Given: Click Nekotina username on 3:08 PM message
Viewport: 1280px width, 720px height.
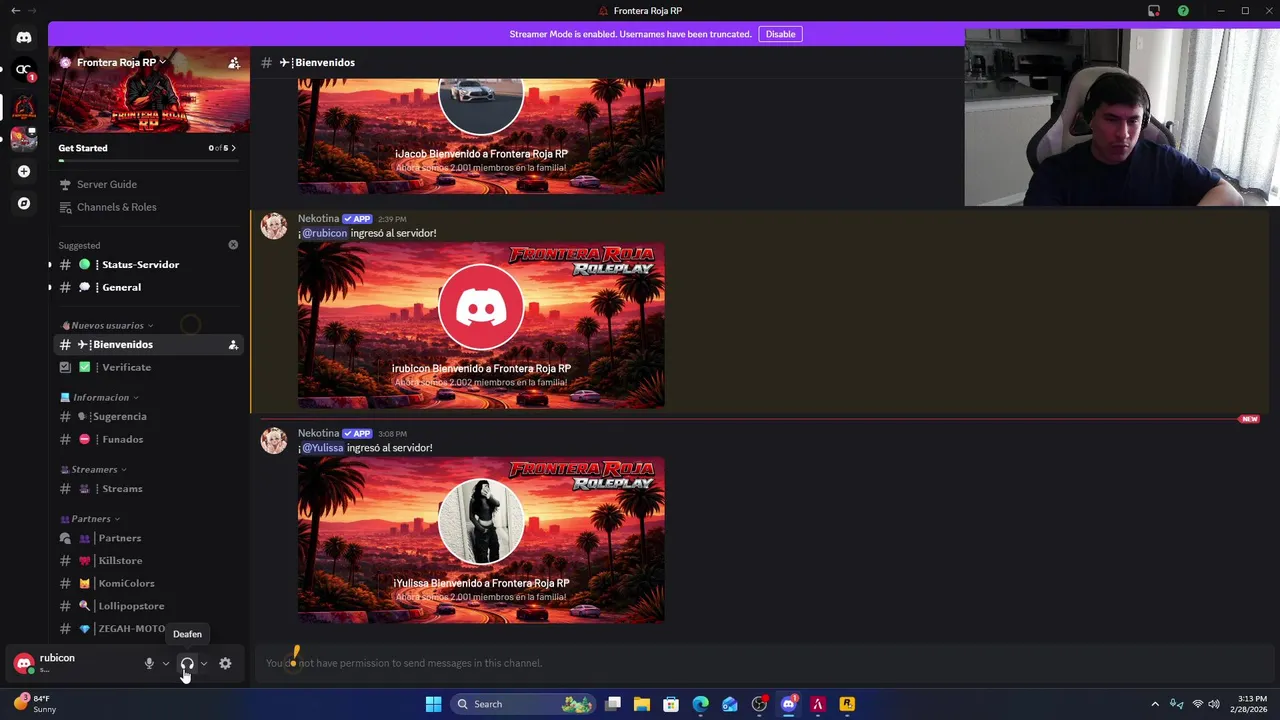Looking at the screenshot, I should tap(318, 433).
